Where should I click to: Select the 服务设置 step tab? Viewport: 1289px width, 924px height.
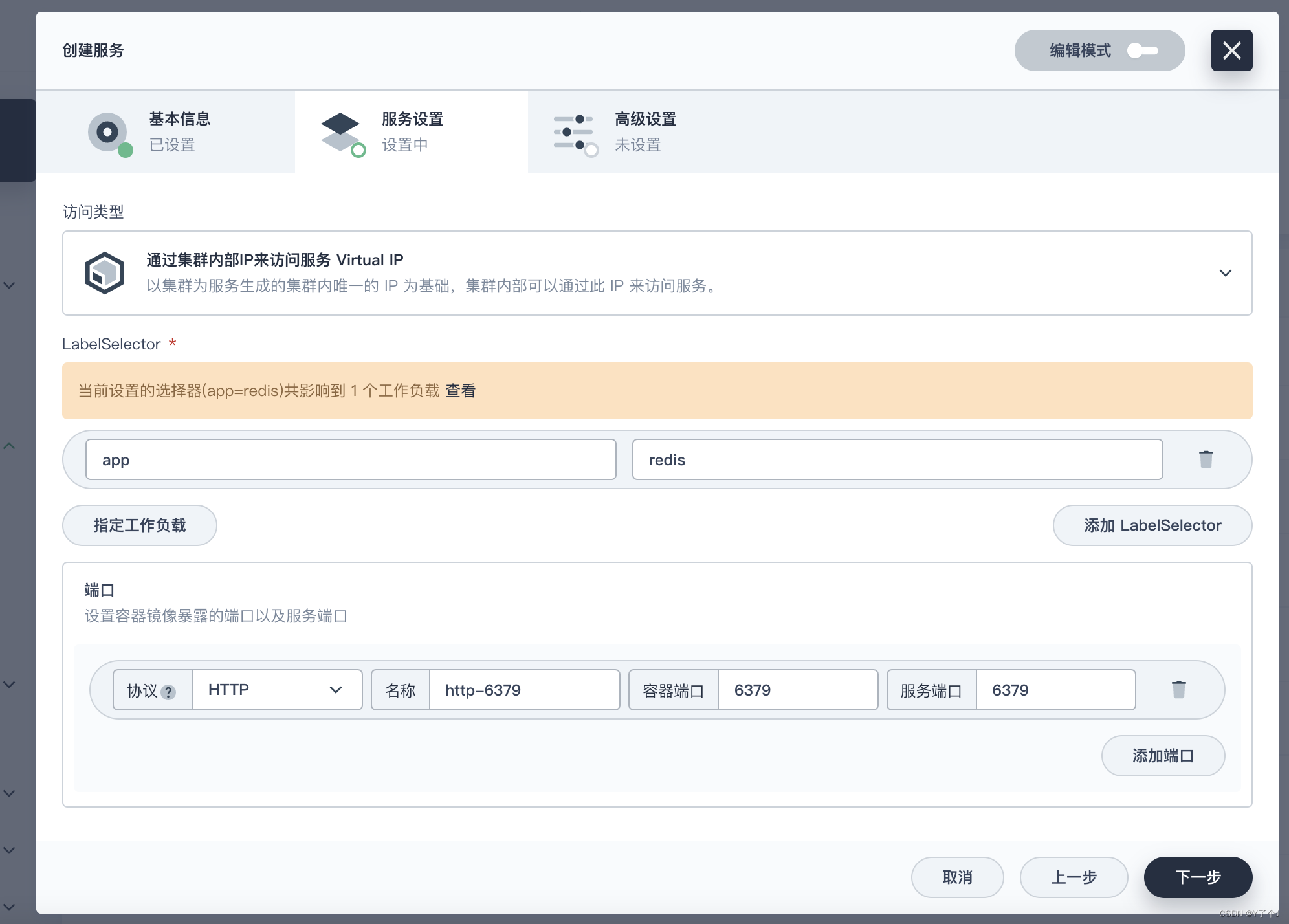point(412,132)
